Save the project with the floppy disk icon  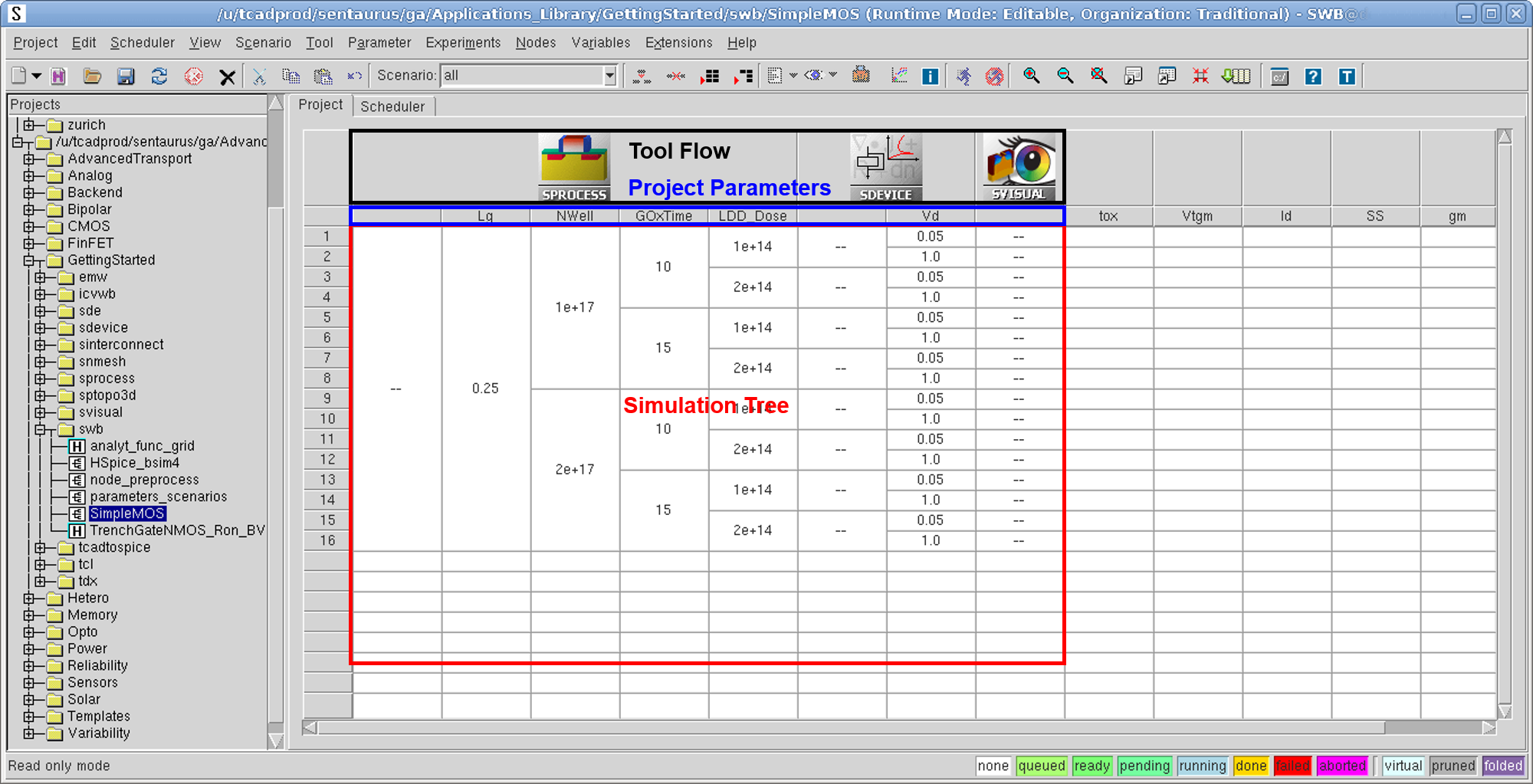[126, 76]
